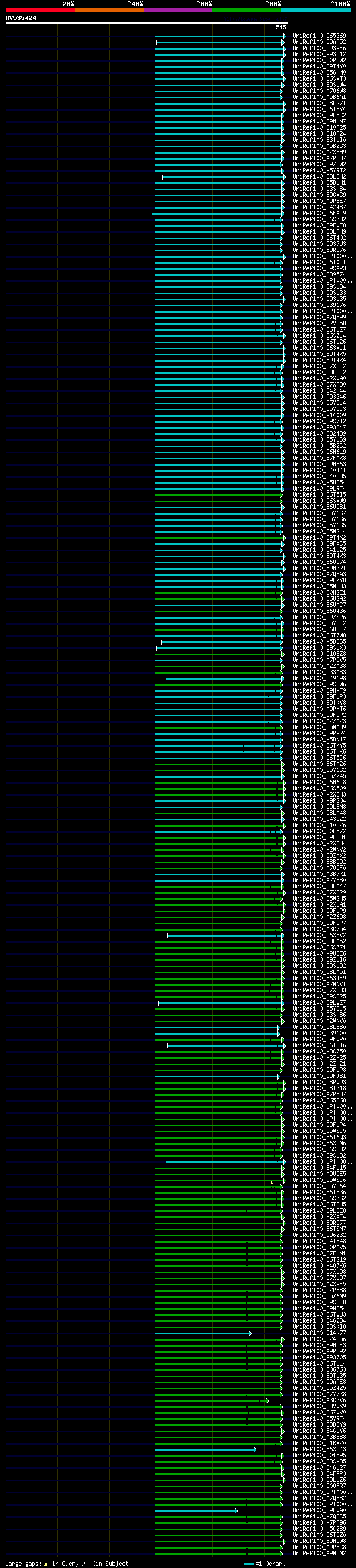
Task: Select the UniRef100_B6T026 label
Action: coord(319,764)
